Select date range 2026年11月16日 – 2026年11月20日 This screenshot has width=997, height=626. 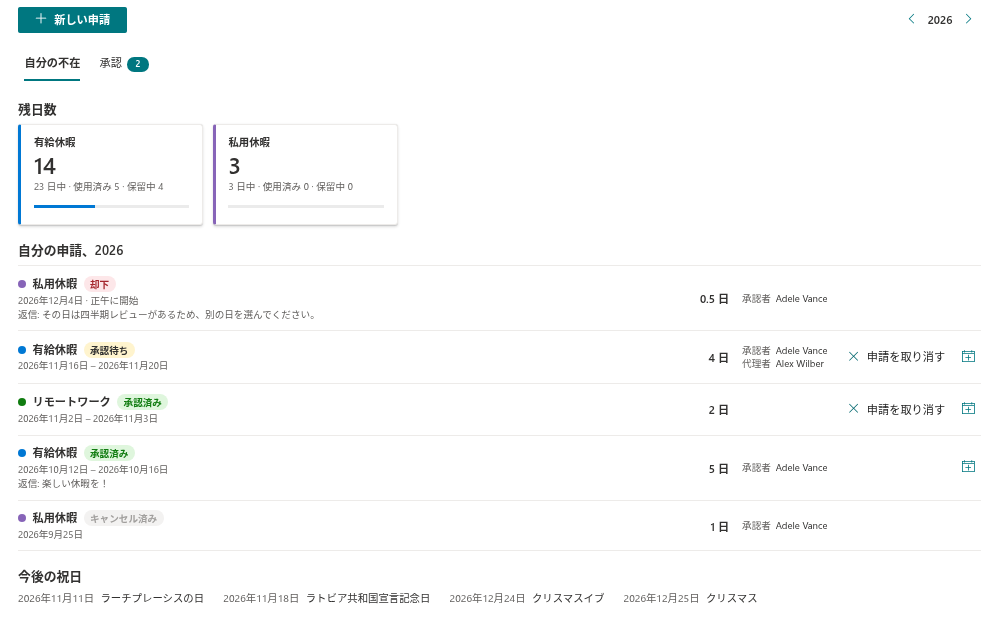pos(93,365)
